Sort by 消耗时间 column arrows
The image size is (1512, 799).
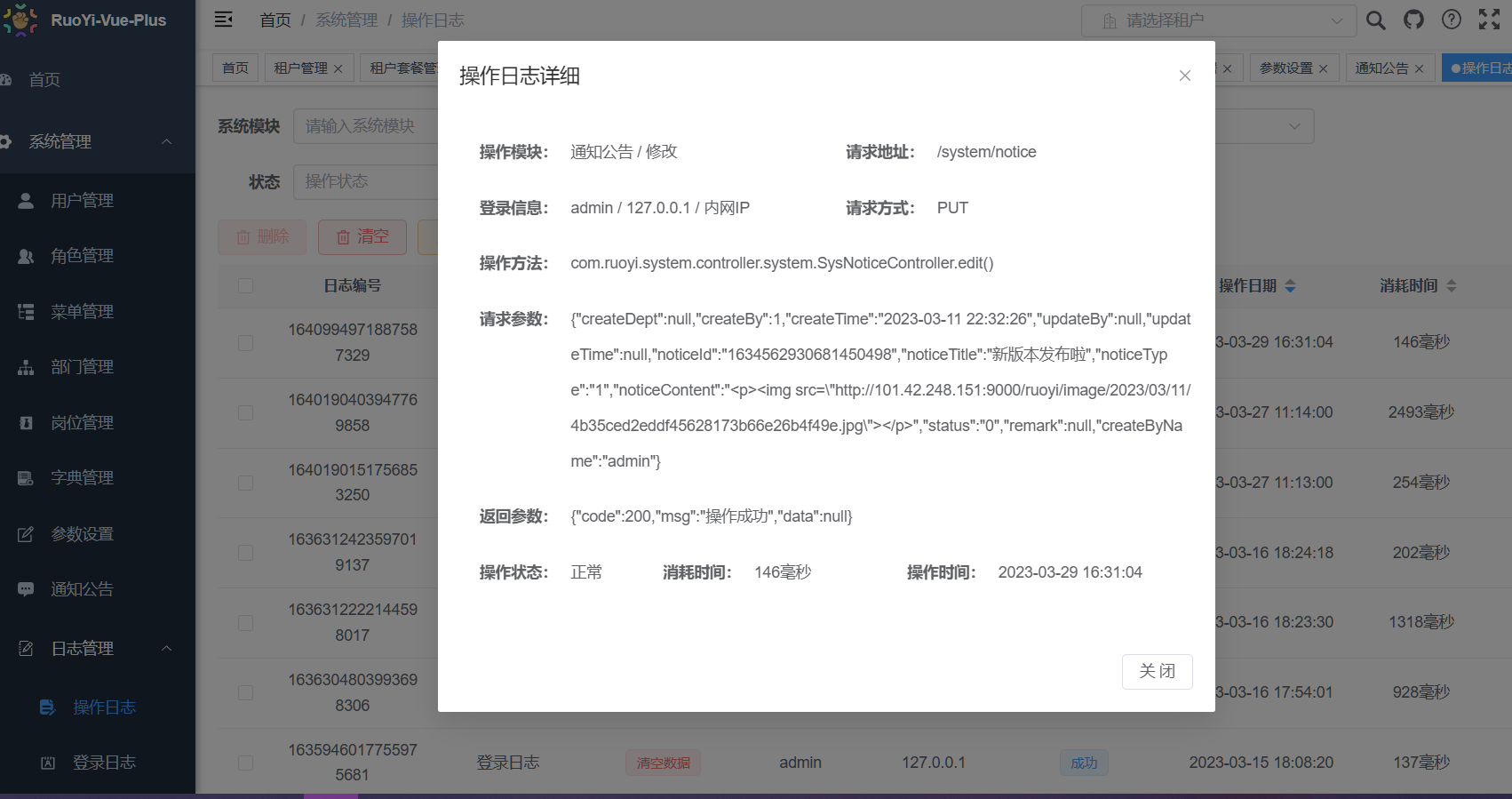coord(1451,286)
